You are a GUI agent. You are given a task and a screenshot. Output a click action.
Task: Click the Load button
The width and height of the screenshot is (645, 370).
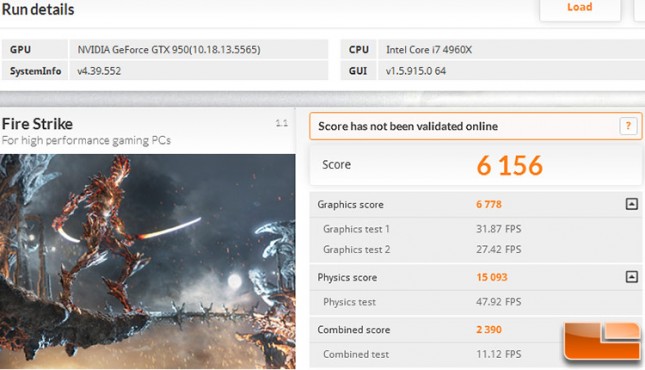click(x=580, y=9)
